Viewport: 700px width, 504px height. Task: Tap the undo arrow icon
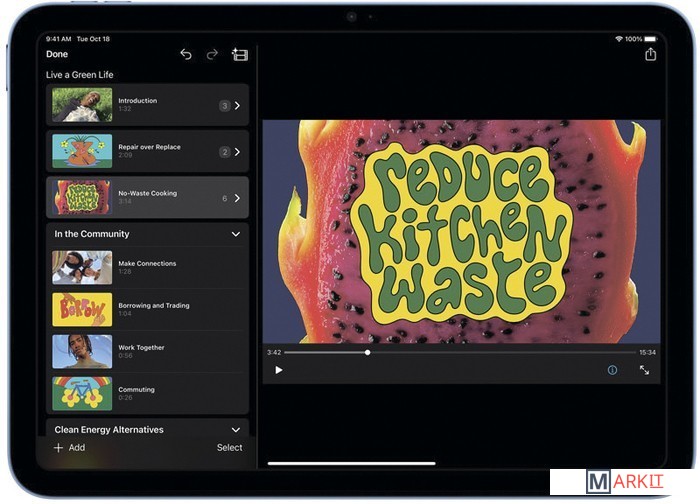[x=186, y=54]
